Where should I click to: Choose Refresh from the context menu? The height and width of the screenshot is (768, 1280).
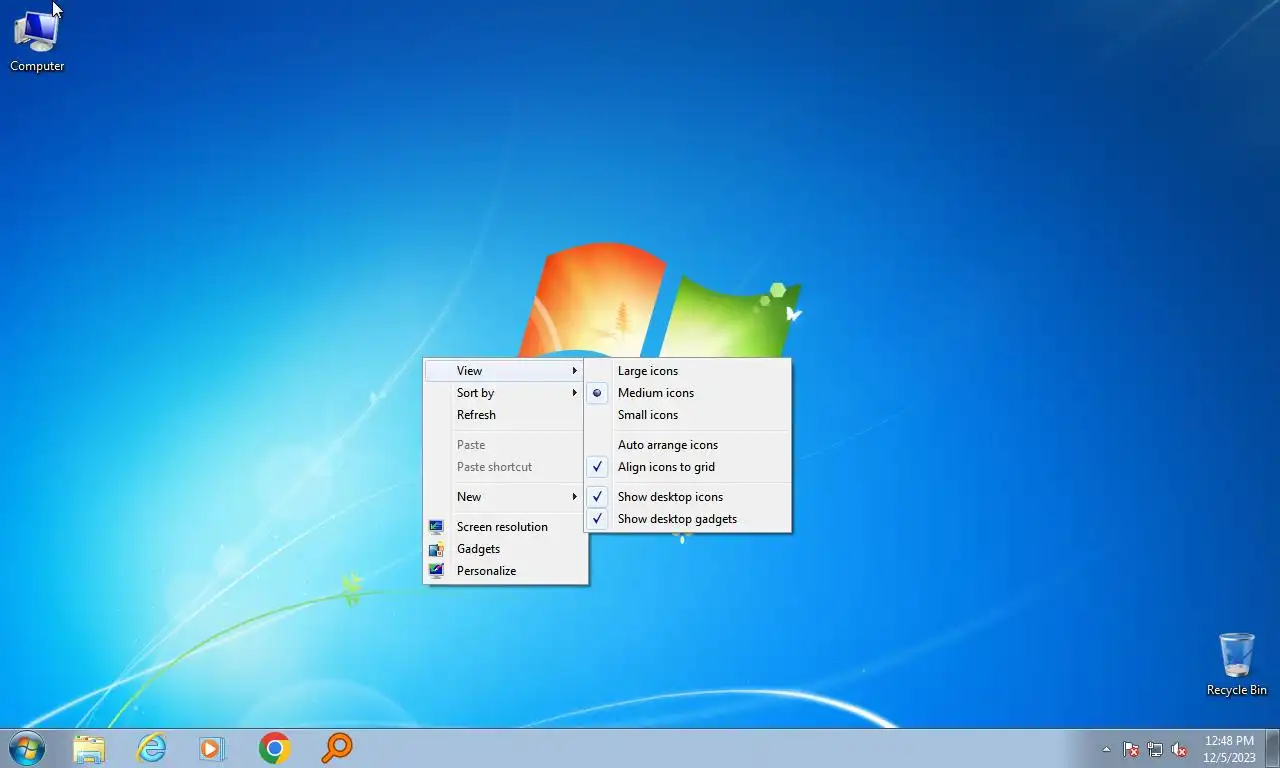click(x=506, y=415)
